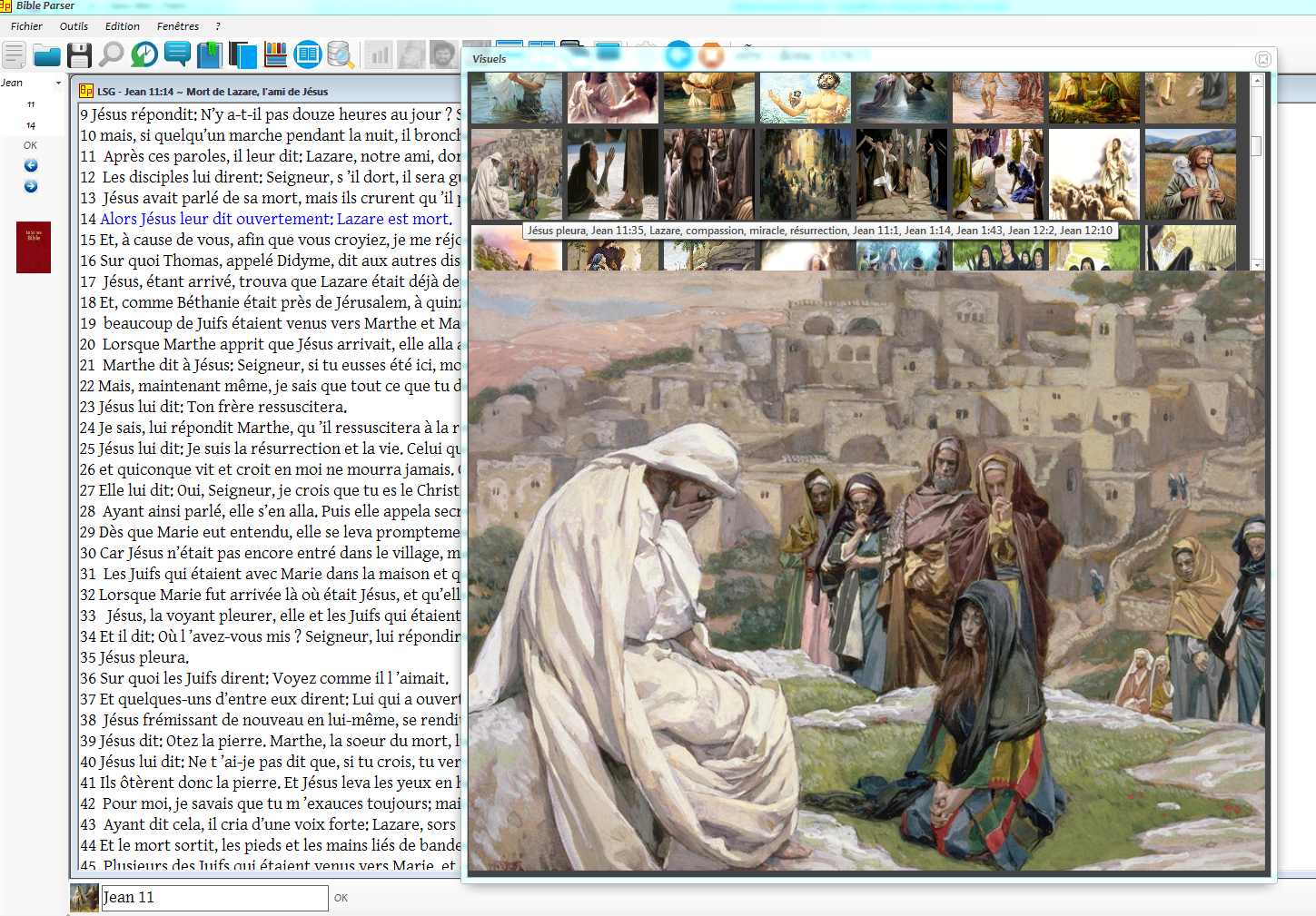1316x916 pixels.
Task: Click the greyed map icon in toolbar
Action: [x=411, y=55]
